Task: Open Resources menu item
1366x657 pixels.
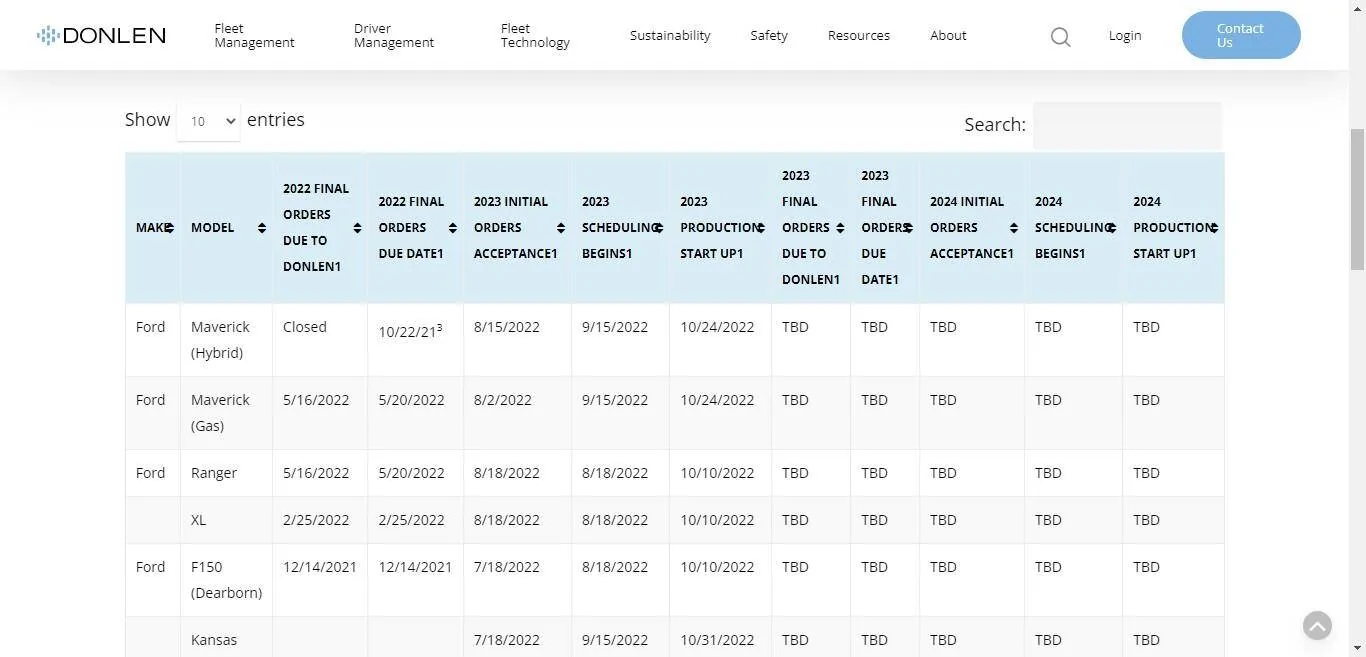Action: pos(858,36)
